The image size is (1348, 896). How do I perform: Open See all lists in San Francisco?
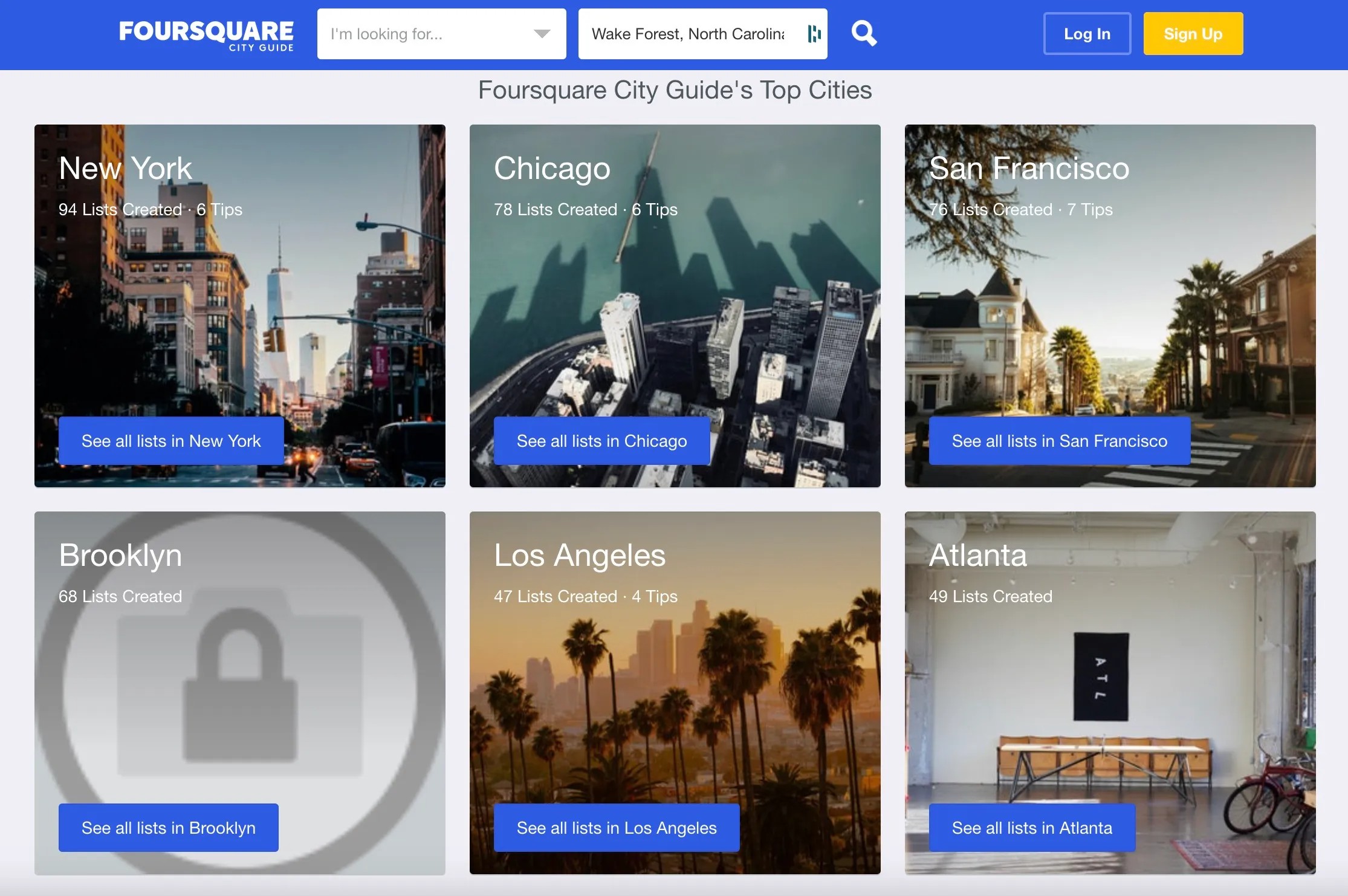click(1059, 441)
